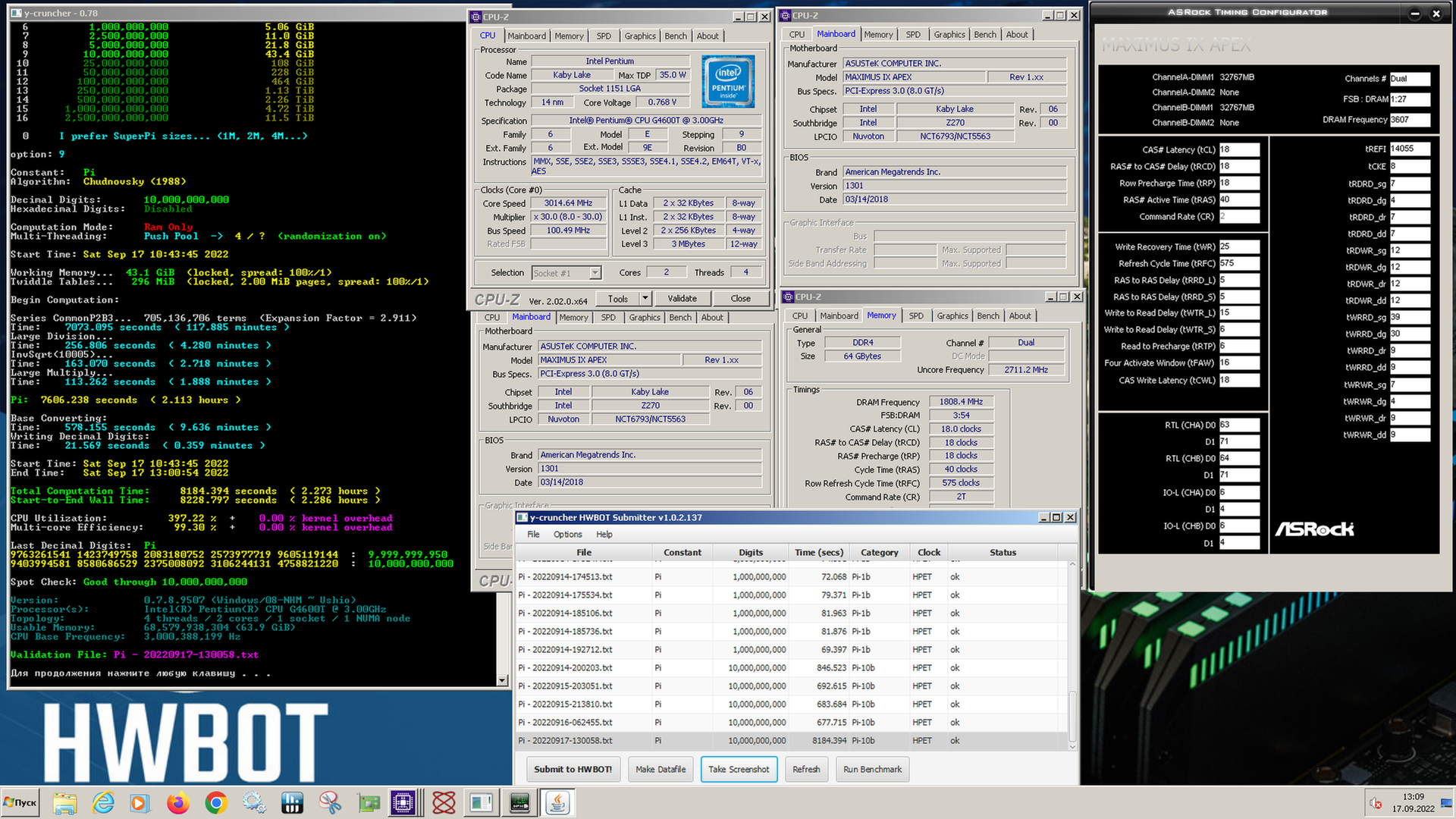
Task: Launch Internet Explorer from the taskbar
Action: (103, 802)
